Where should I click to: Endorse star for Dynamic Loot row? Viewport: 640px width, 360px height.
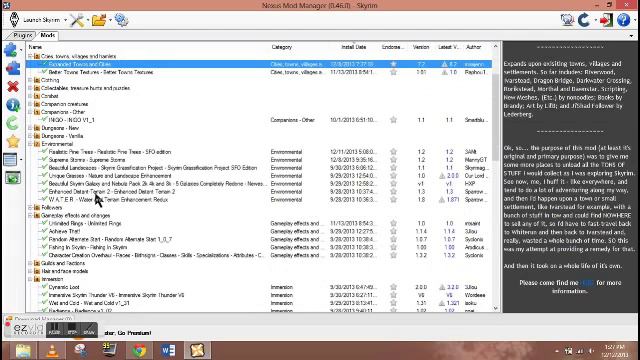coord(393,287)
